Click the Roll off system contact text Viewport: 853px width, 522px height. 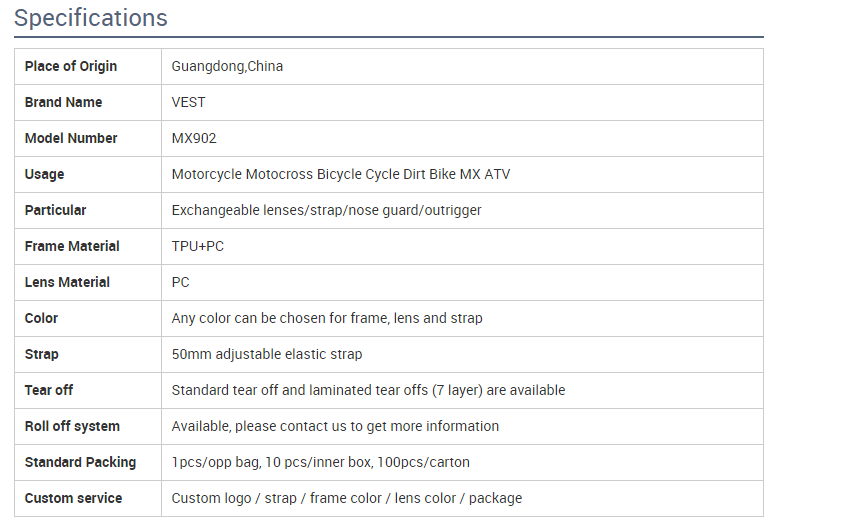coord(335,426)
